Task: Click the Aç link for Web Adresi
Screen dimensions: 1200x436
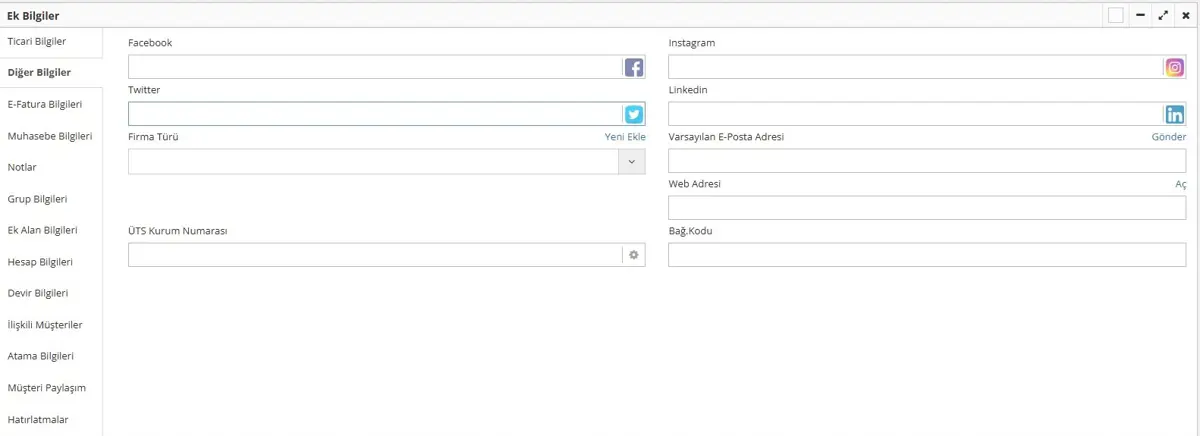Action: (1180, 185)
